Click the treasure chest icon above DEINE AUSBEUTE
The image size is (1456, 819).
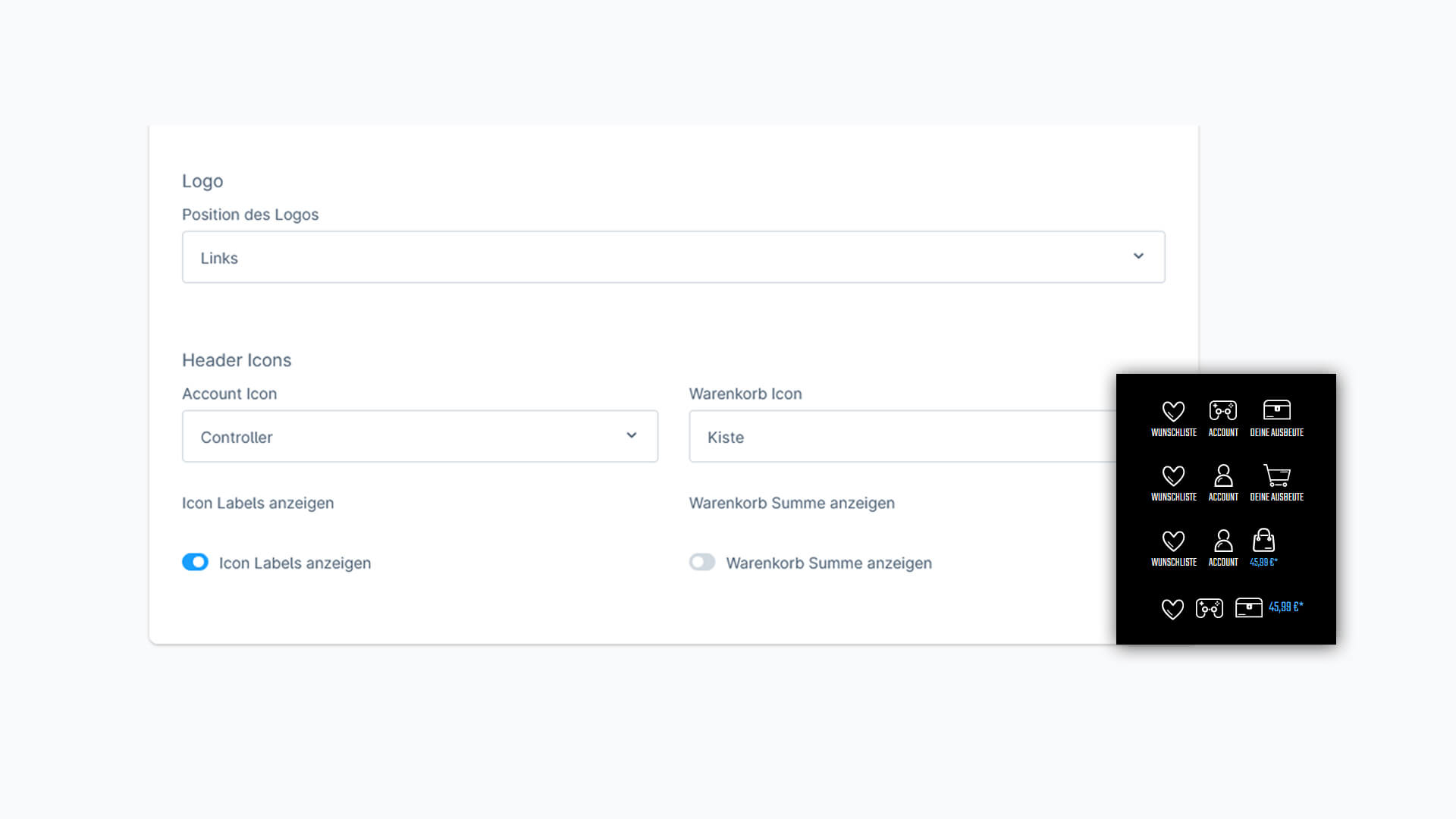[1277, 410]
